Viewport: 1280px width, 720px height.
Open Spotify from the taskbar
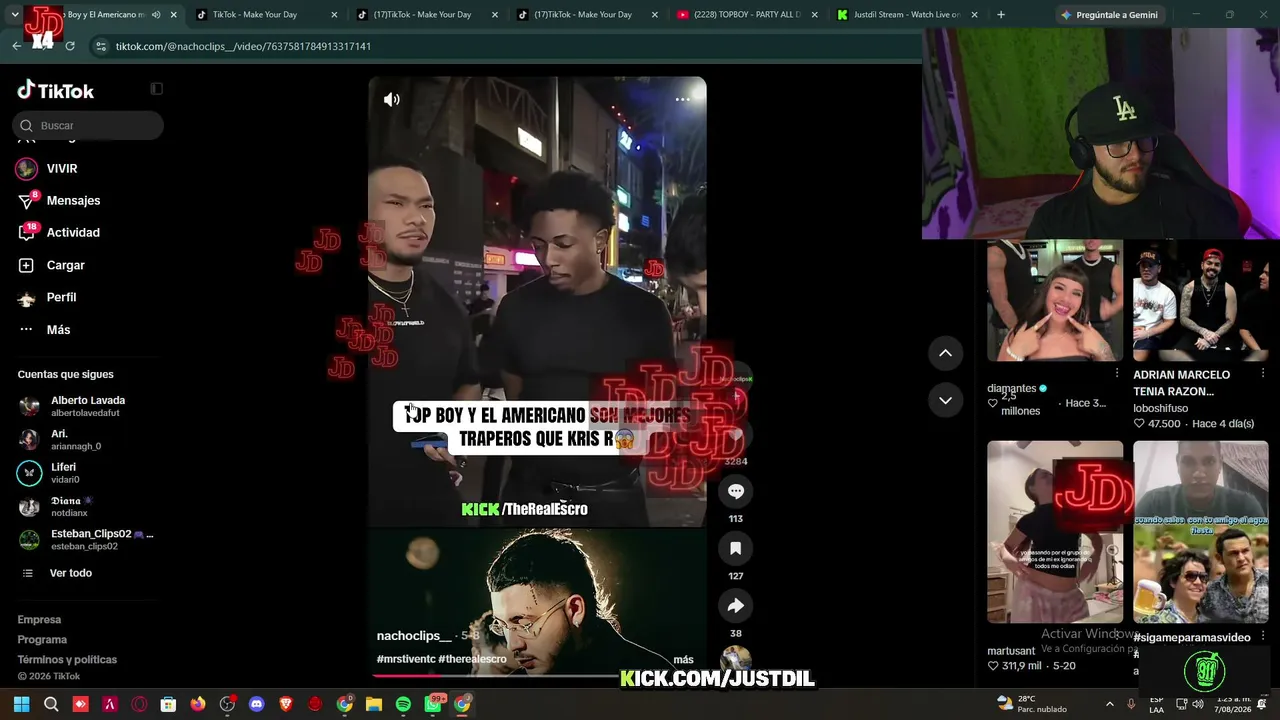click(403, 705)
